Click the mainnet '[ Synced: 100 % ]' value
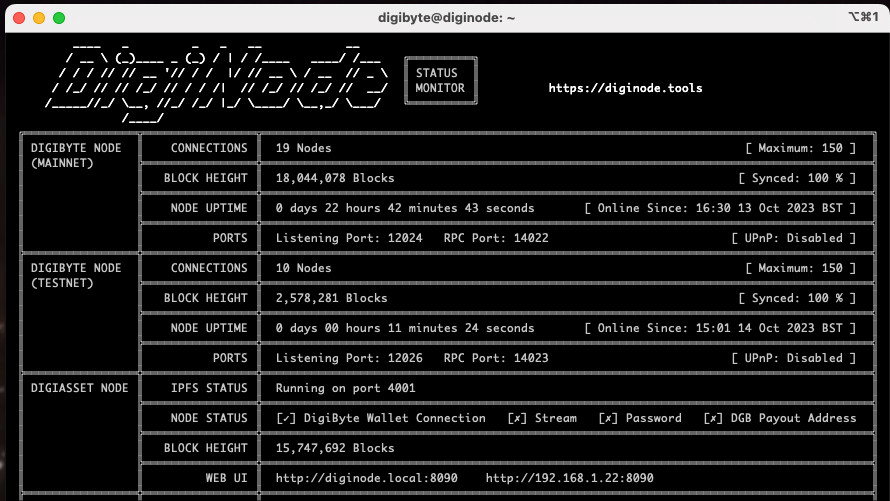Image resolution: width=890 pixels, height=501 pixels. pyautogui.click(x=797, y=178)
